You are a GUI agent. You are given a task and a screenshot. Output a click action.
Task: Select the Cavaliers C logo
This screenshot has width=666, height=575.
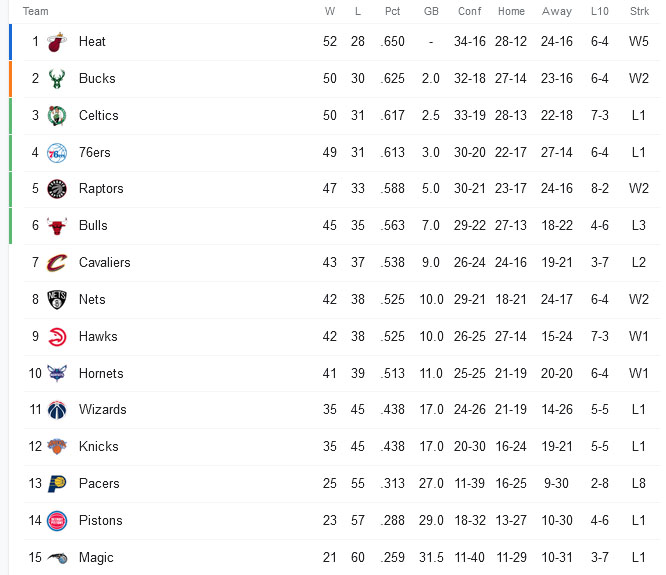(57, 262)
